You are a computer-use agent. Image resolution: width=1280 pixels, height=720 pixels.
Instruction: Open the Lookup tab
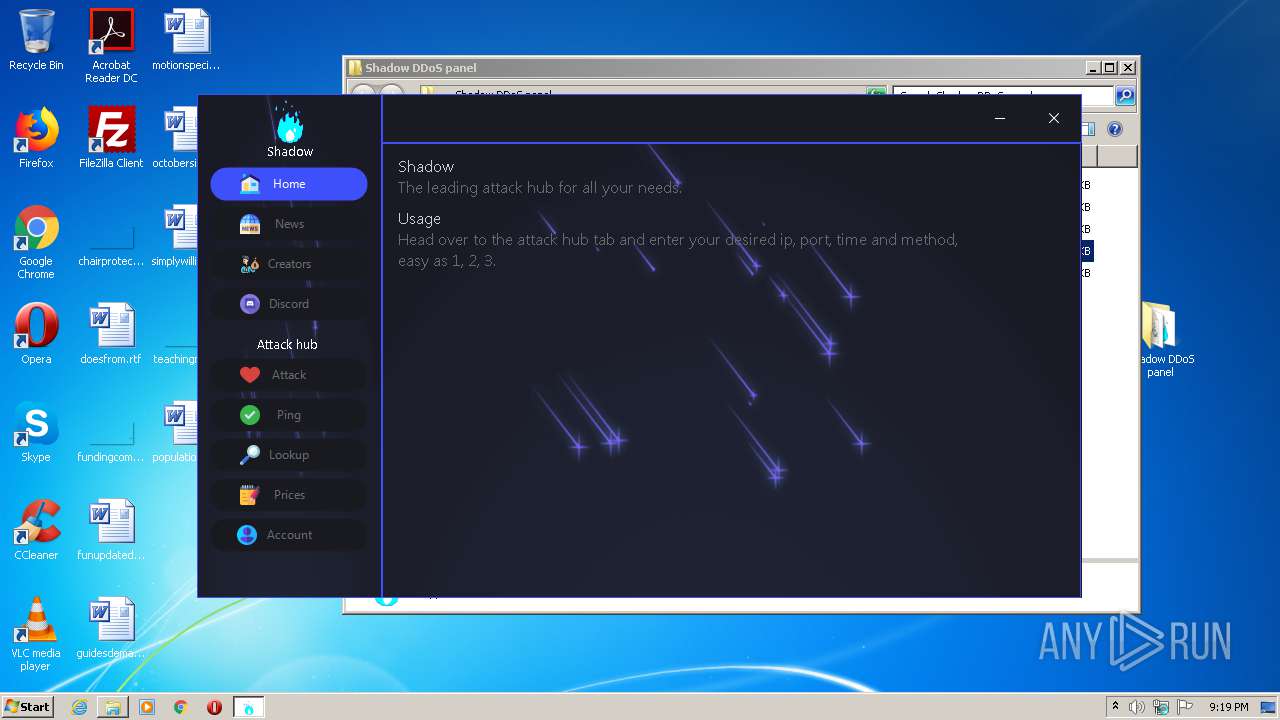point(288,455)
